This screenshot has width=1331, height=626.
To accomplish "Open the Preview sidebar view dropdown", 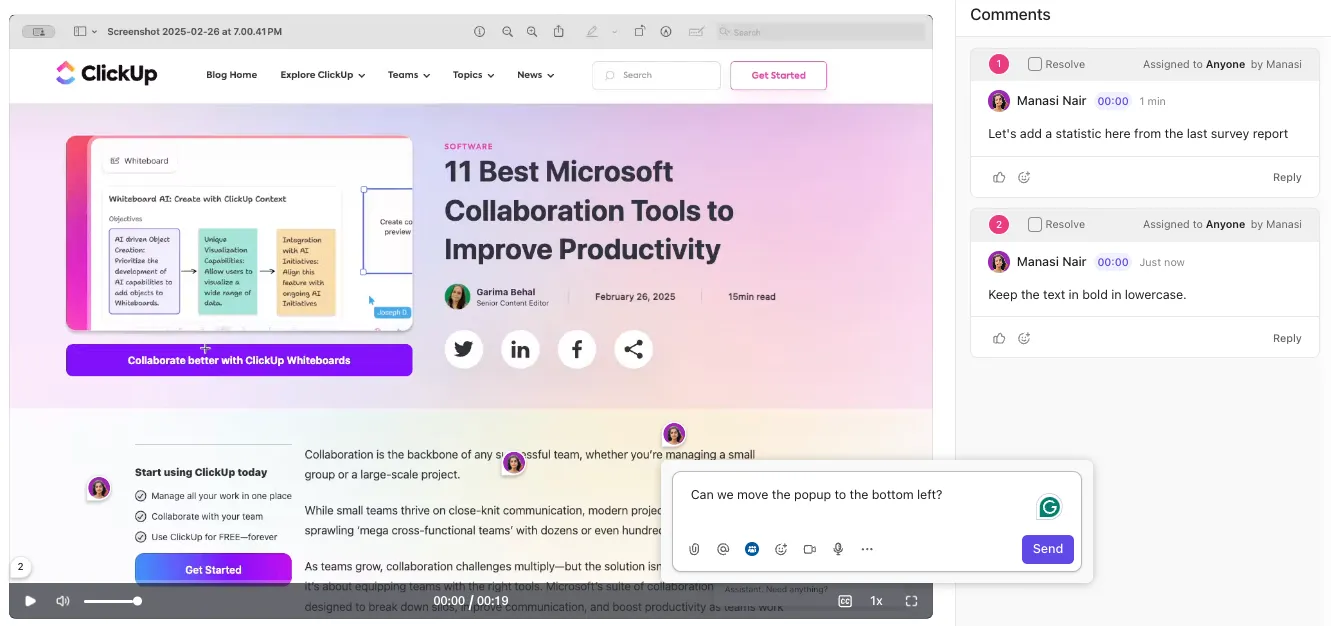I will click(x=86, y=32).
